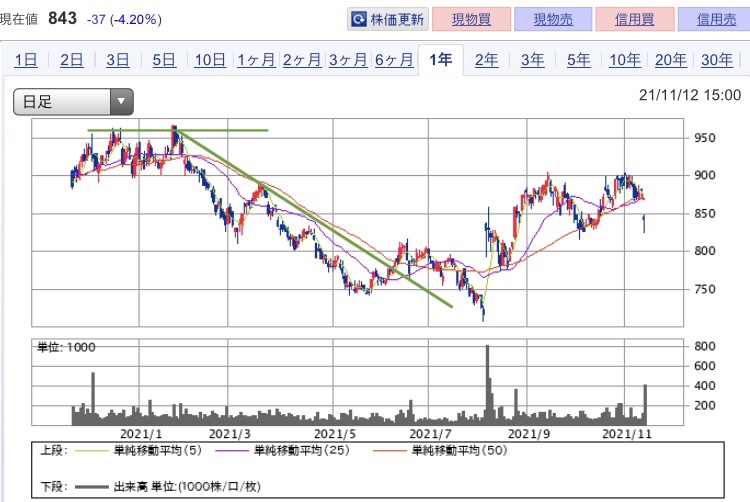Click the 2021/1 axis label
This screenshot has height=502, width=750.
click(141, 434)
